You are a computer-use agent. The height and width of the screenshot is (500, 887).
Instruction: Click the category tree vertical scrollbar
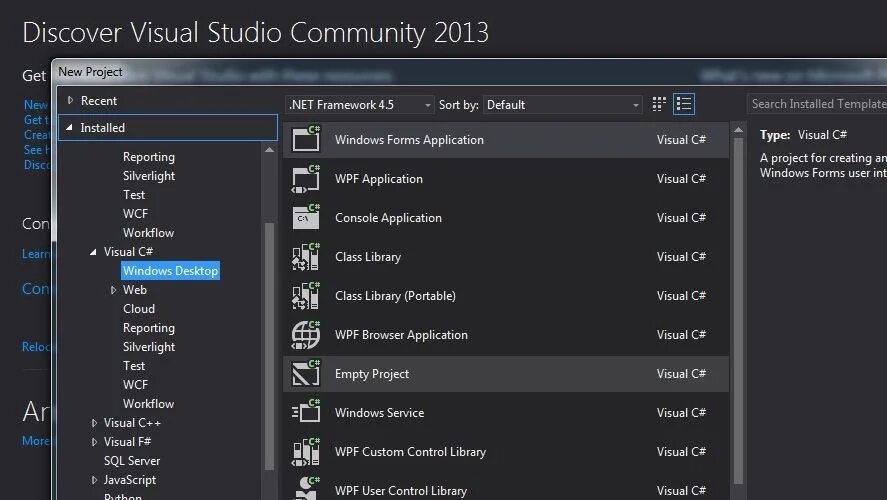(x=269, y=346)
